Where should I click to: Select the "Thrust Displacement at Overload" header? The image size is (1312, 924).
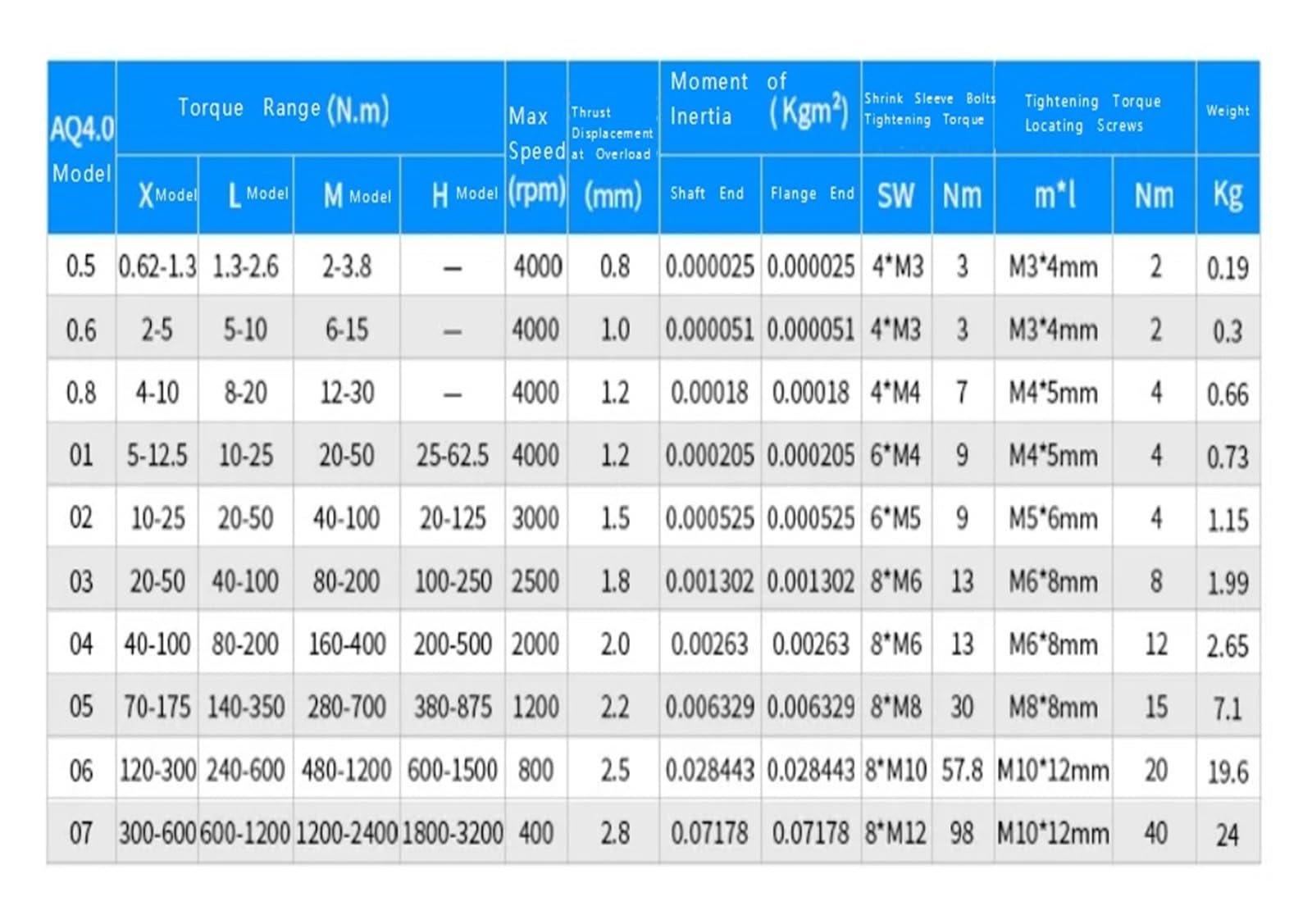pyautogui.click(x=613, y=133)
